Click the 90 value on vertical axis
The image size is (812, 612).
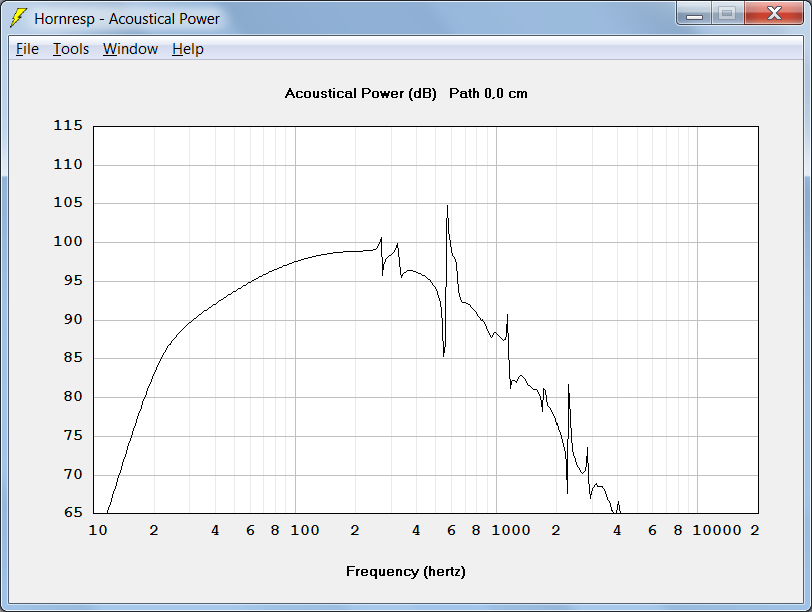click(x=73, y=319)
